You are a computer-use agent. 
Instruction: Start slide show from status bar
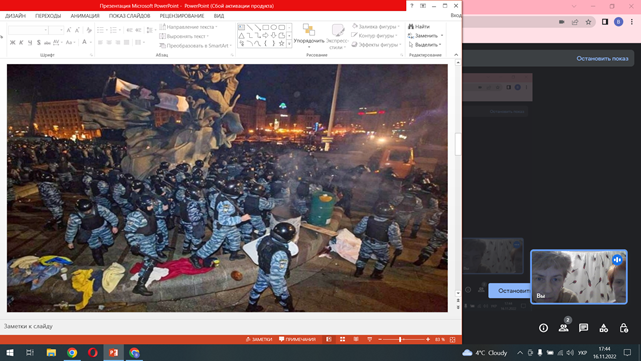(x=369, y=339)
